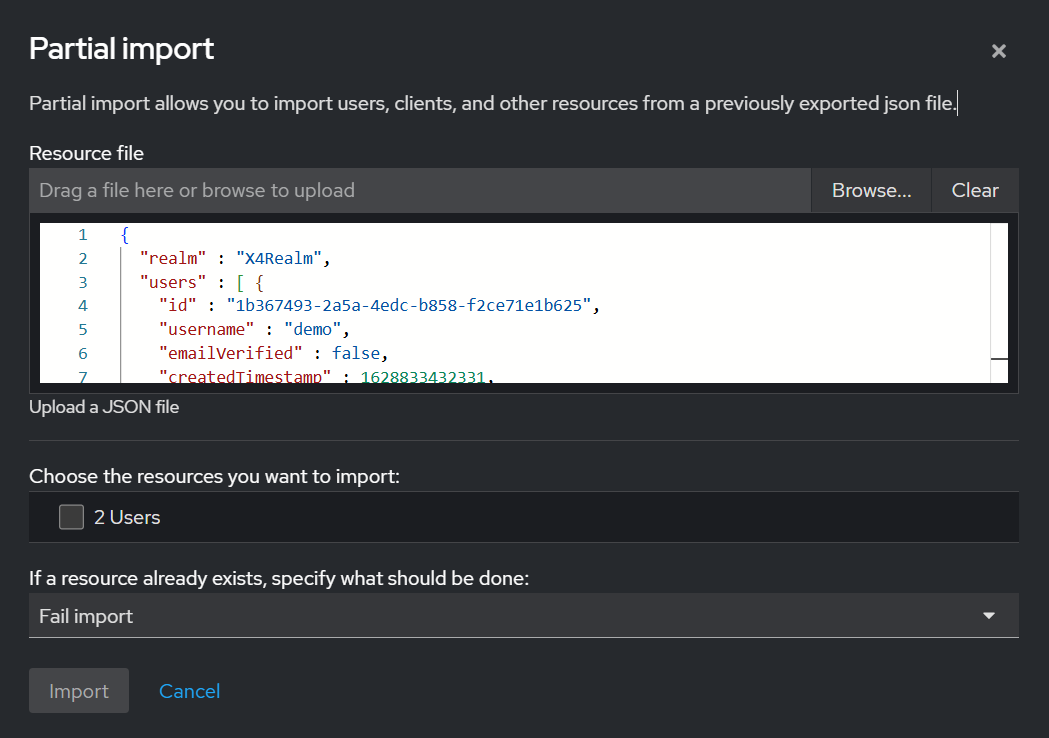Image resolution: width=1049 pixels, height=738 pixels.
Task: Clear the uploaded resource file
Action: pos(974,190)
